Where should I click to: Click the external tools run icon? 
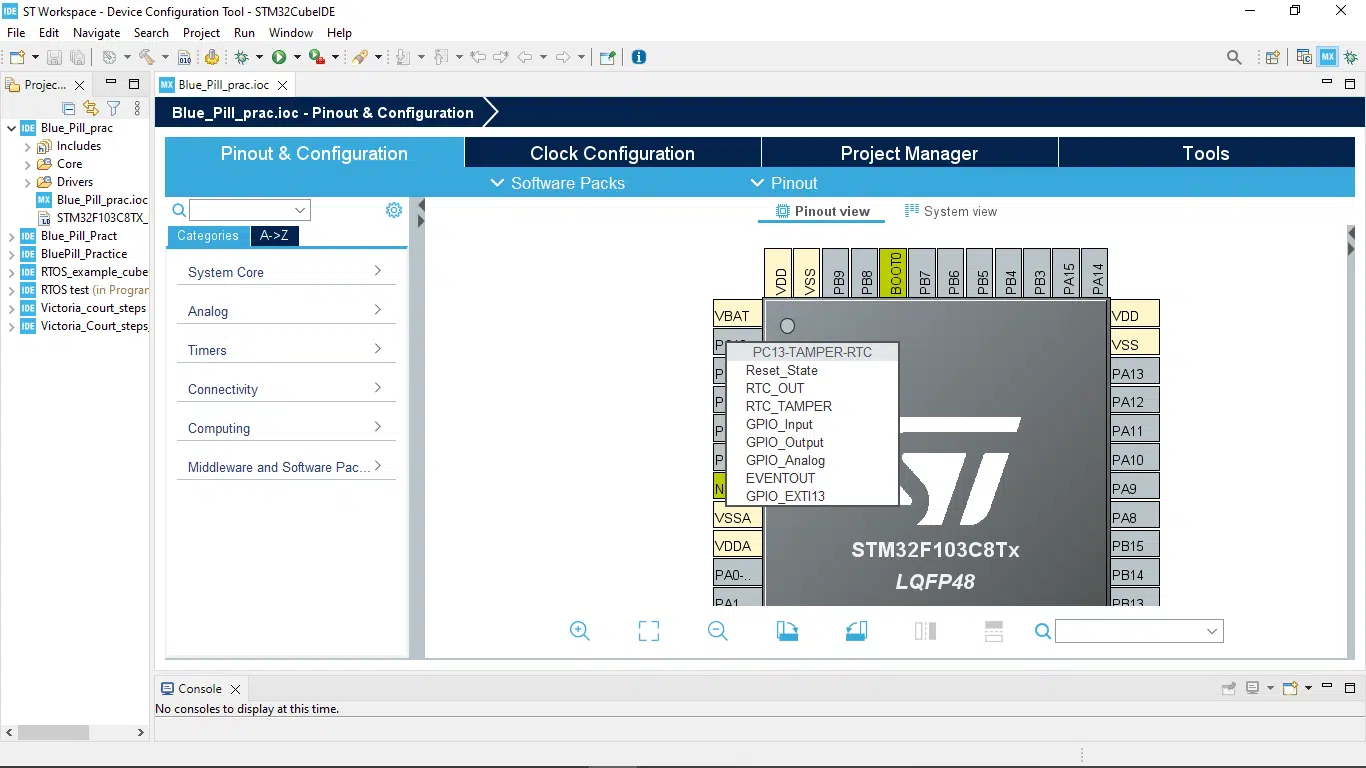pos(315,57)
